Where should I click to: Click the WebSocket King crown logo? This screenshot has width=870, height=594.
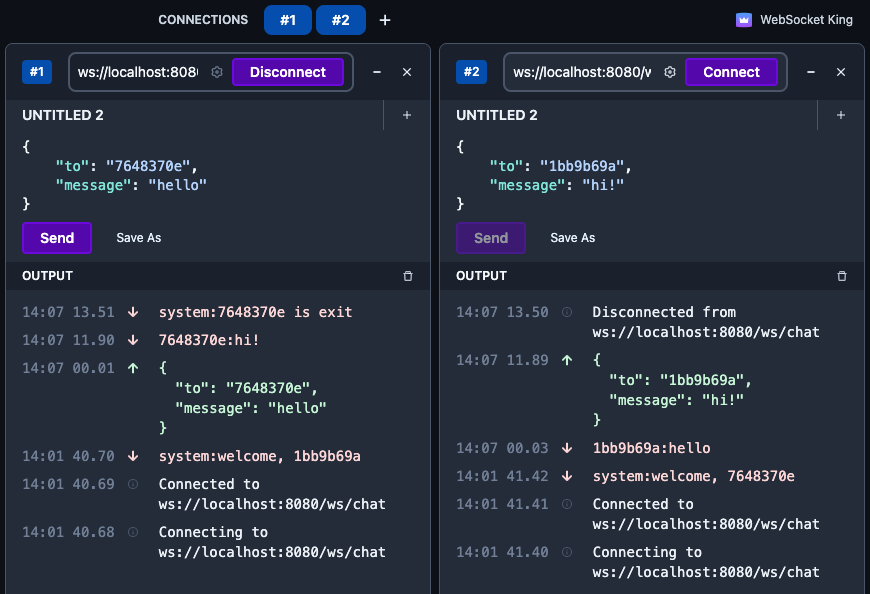[743, 20]
